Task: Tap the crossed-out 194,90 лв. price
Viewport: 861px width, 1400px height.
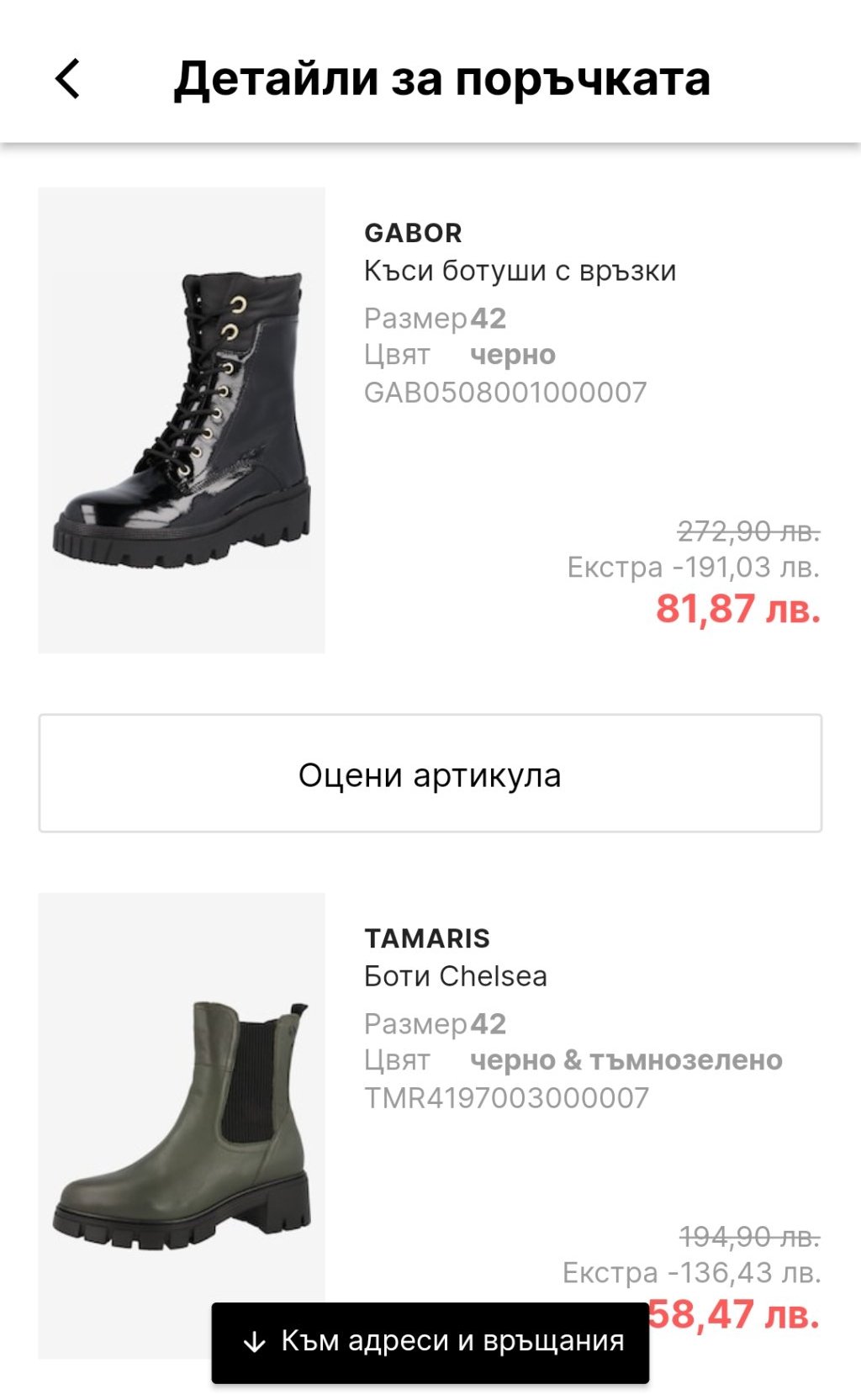Action: point(749,1237)
